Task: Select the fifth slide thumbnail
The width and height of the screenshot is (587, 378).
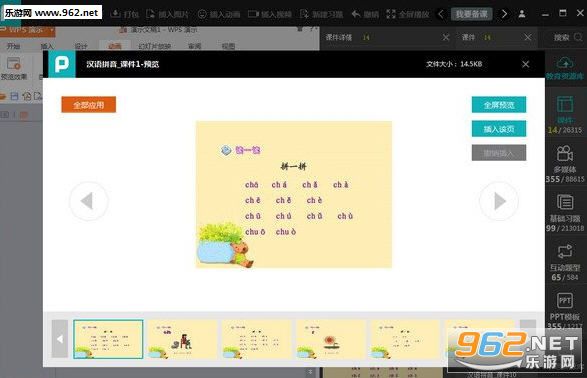Action: [x=405, y=339]
